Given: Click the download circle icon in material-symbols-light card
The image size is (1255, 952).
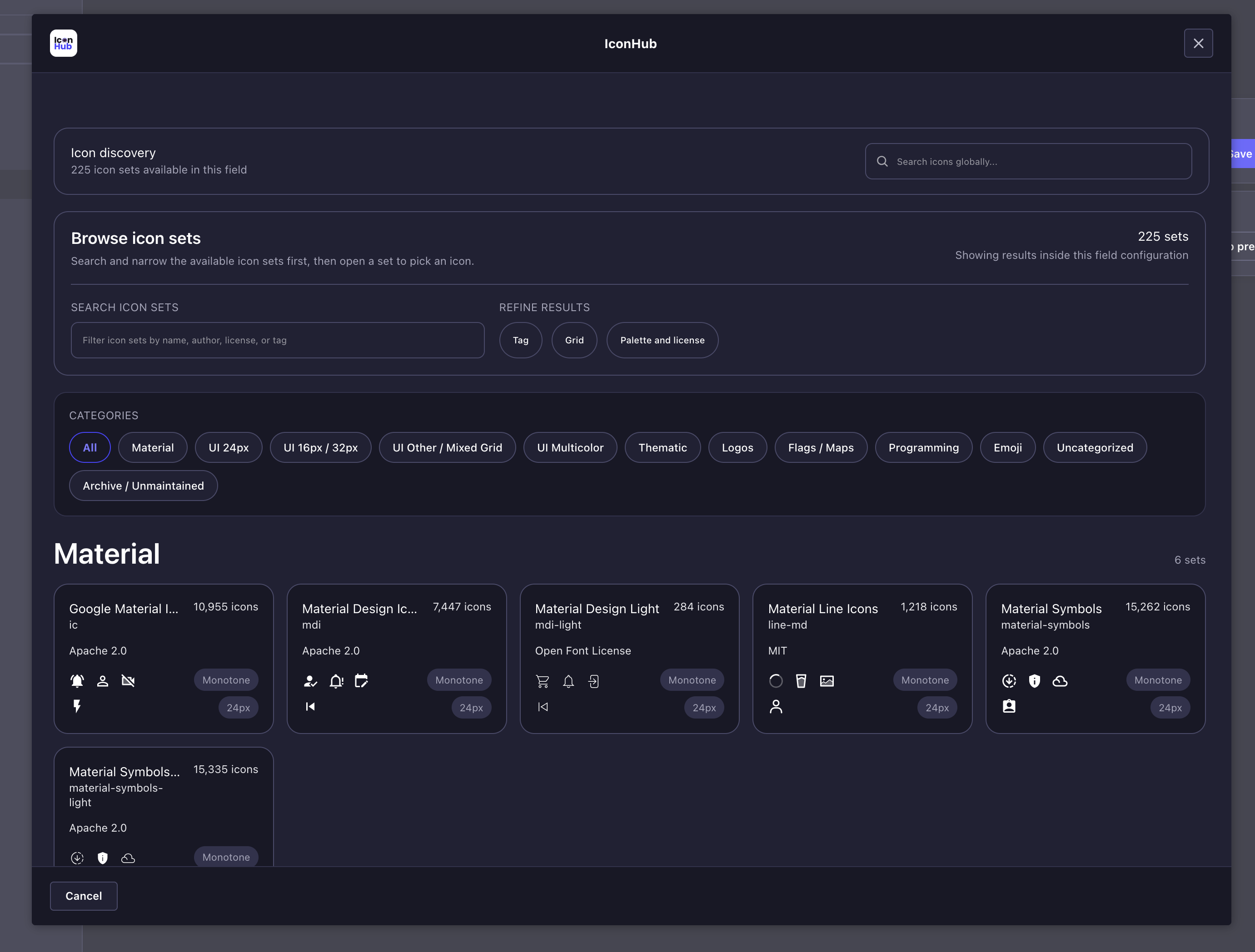Looking at the screenshot, I should coord(77,858).
